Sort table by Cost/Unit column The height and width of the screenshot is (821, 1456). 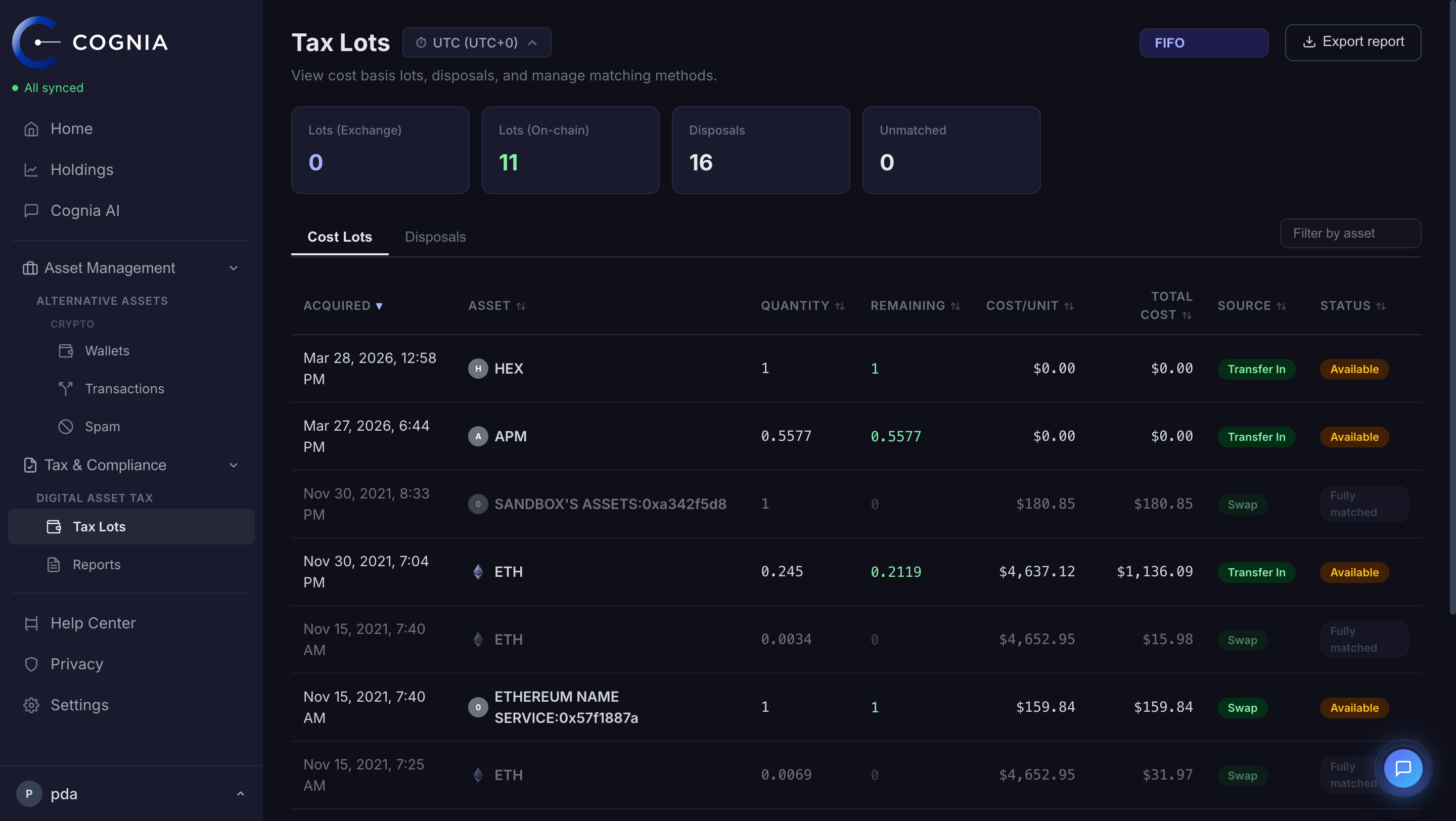point(1030,306)
